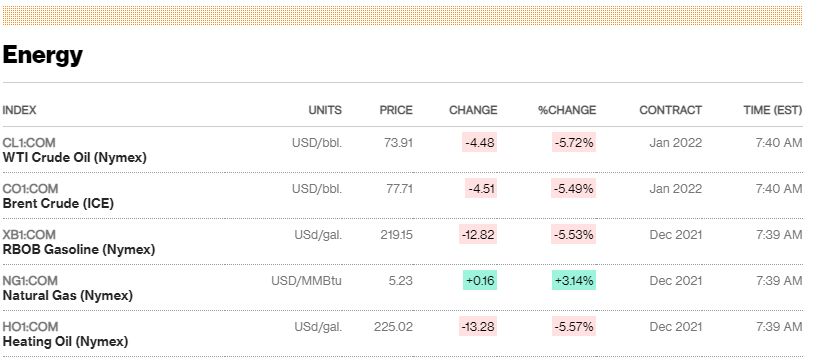Click the beige banner strip at top
Viewport: 818px width, 362px height.
point(402,16)
